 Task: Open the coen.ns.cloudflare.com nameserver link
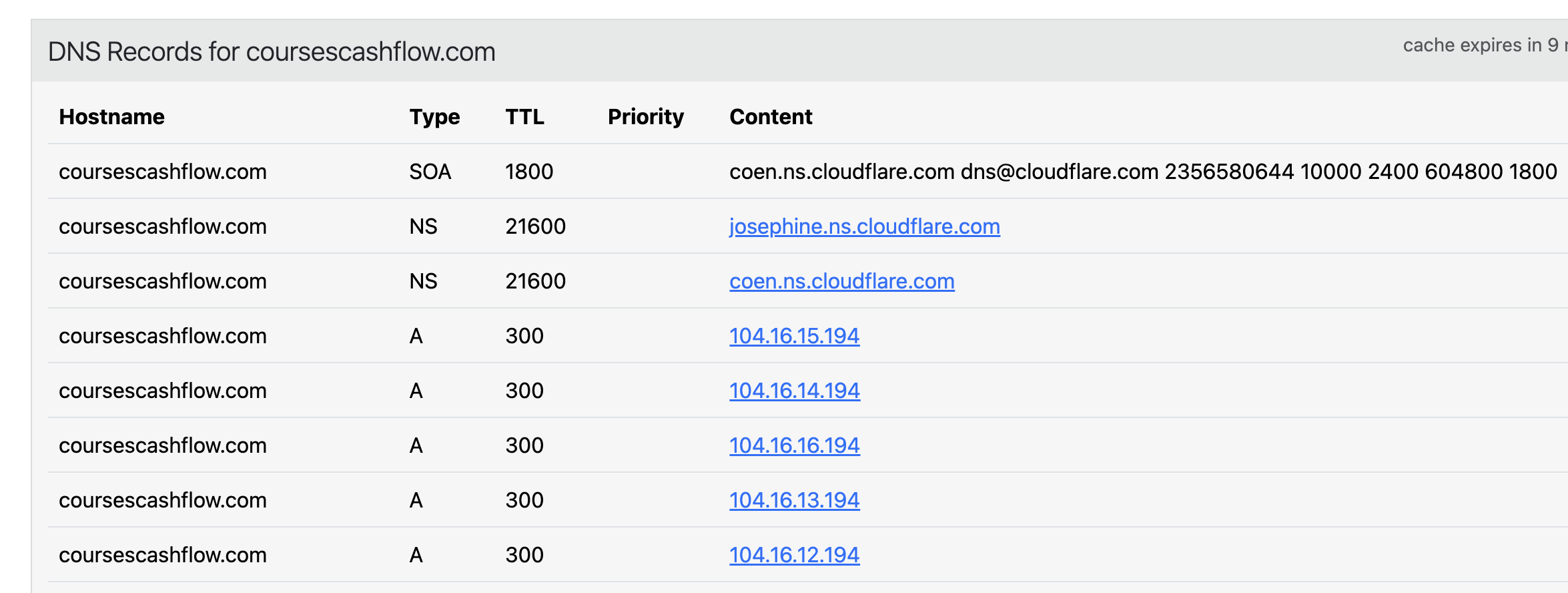pos(841,282)
